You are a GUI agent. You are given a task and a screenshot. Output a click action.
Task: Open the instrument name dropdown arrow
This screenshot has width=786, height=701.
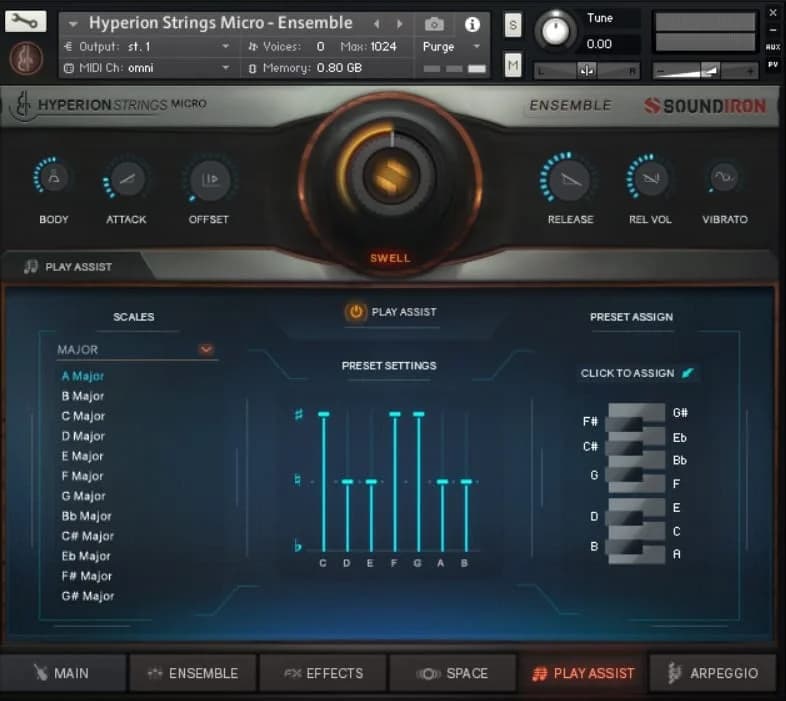click(x=73, y=24)
